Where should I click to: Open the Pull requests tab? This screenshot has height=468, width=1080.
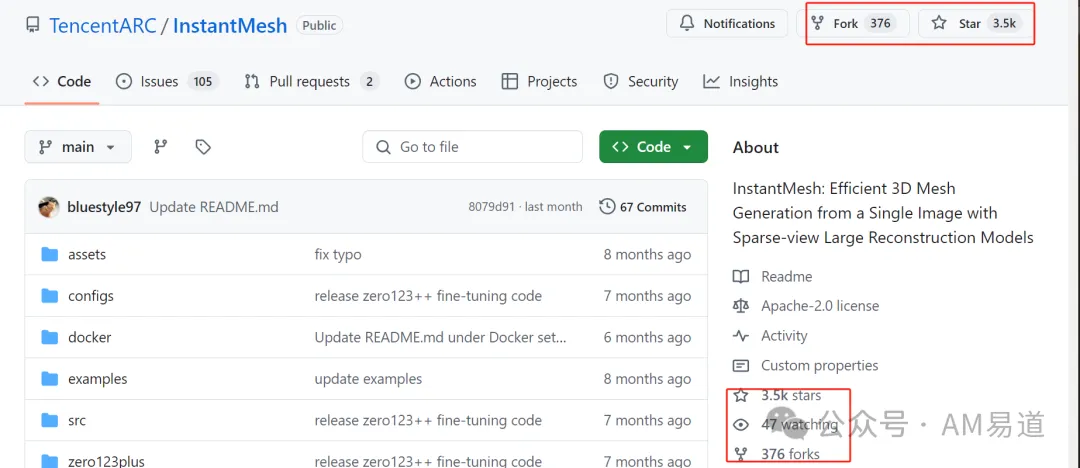tap(311, 81)
